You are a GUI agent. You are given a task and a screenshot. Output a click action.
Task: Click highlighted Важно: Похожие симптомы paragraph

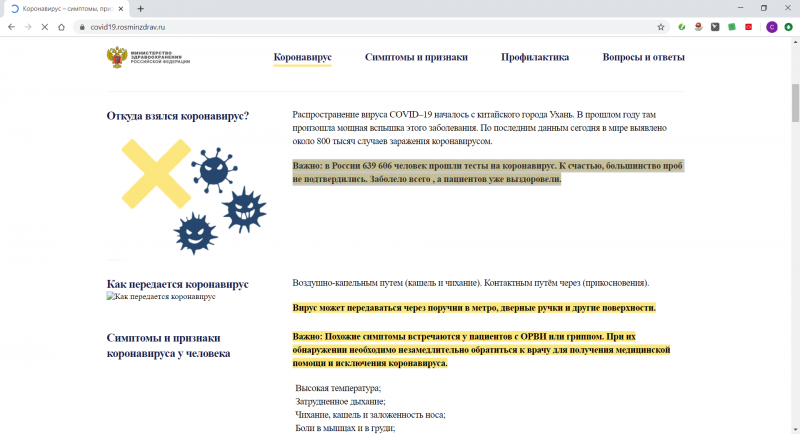[481, 350]
